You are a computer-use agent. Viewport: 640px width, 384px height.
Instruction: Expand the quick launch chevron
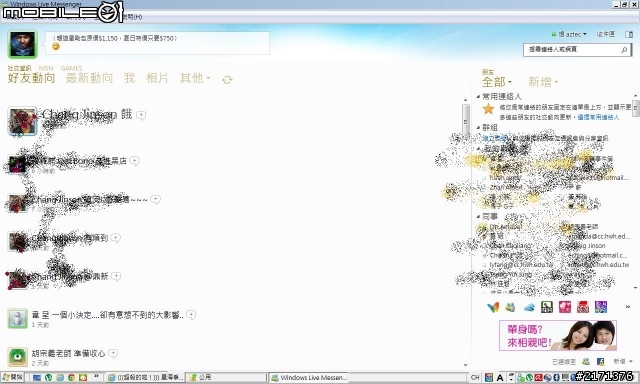[x=96, y=376]
